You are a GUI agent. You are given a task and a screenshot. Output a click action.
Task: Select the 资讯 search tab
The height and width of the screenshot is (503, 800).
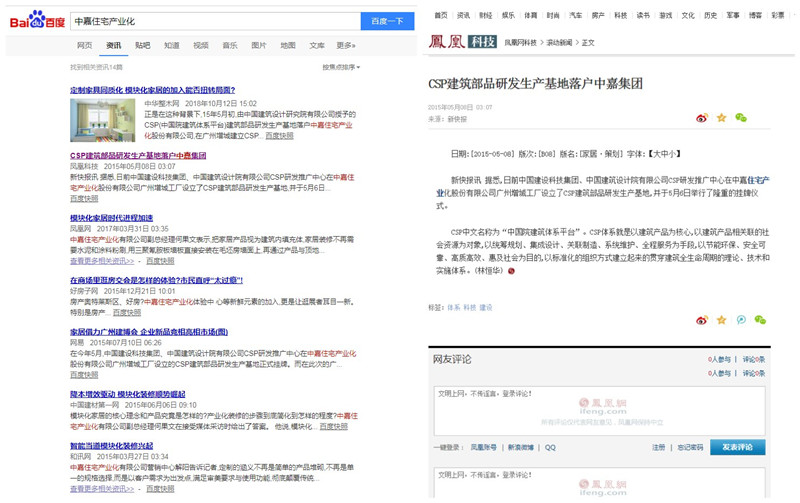click(114, 45)
